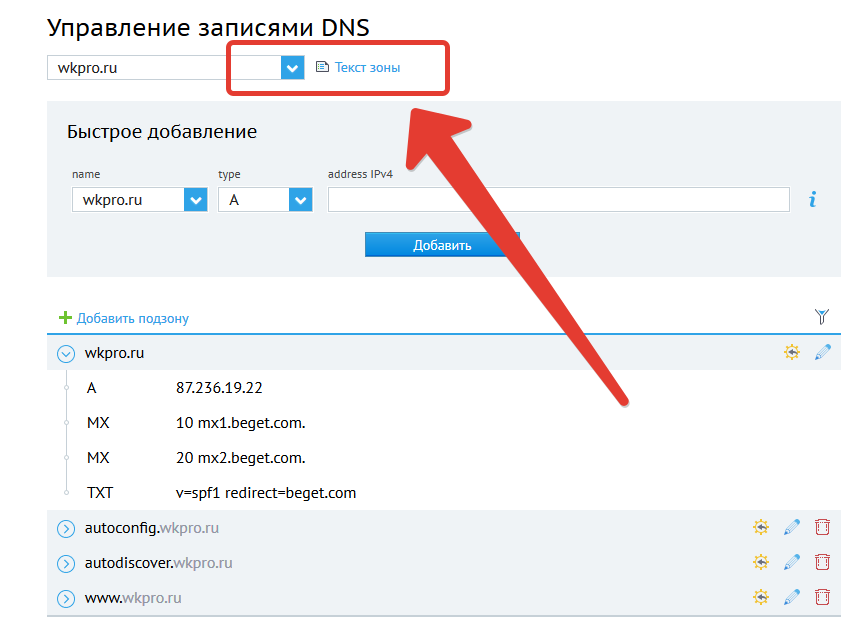Image resolution: width=860 pixels, height=638 pixels.
Task: Delete the autoconfig.wkpro.ru subzone
Action: point(822,527)
